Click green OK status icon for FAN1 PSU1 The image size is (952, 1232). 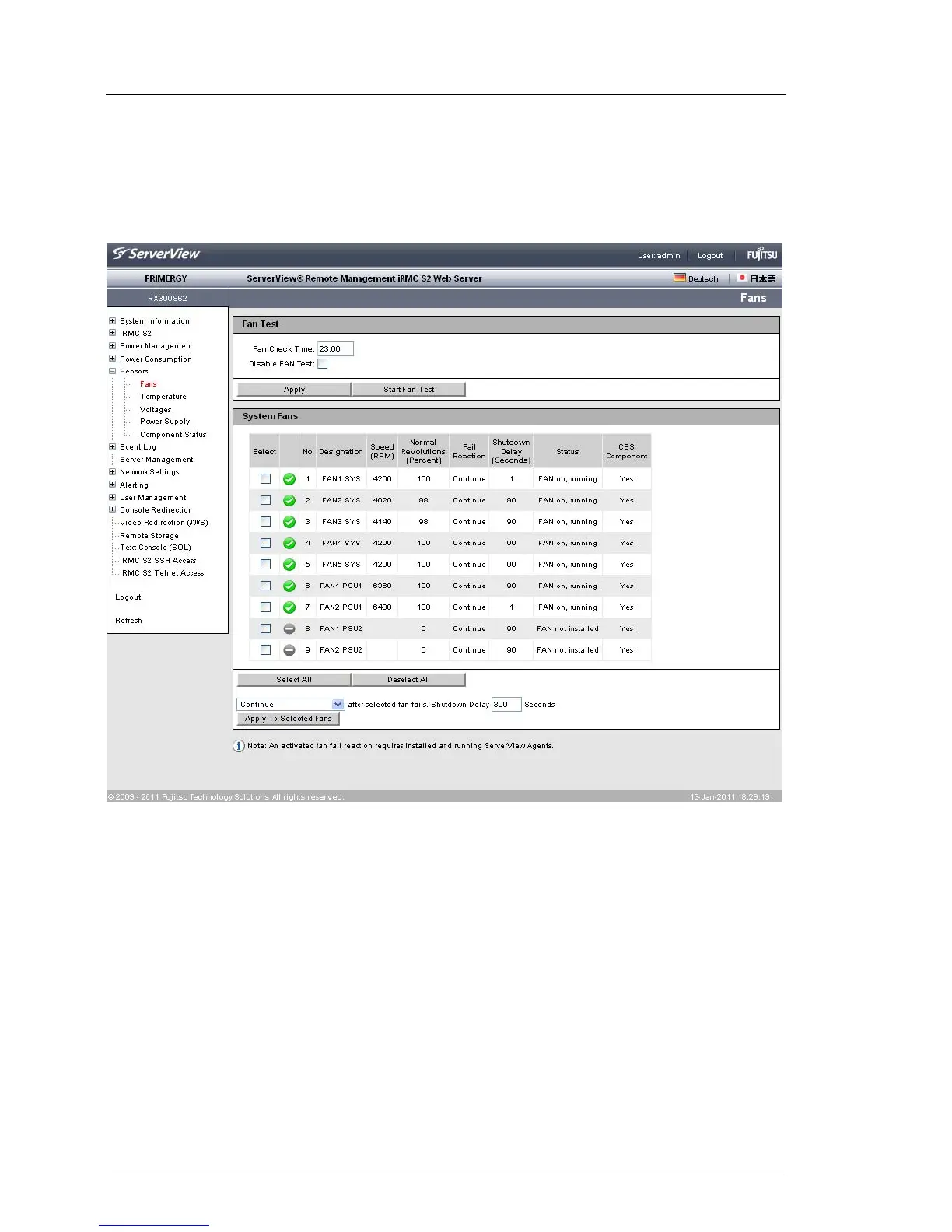289,586
